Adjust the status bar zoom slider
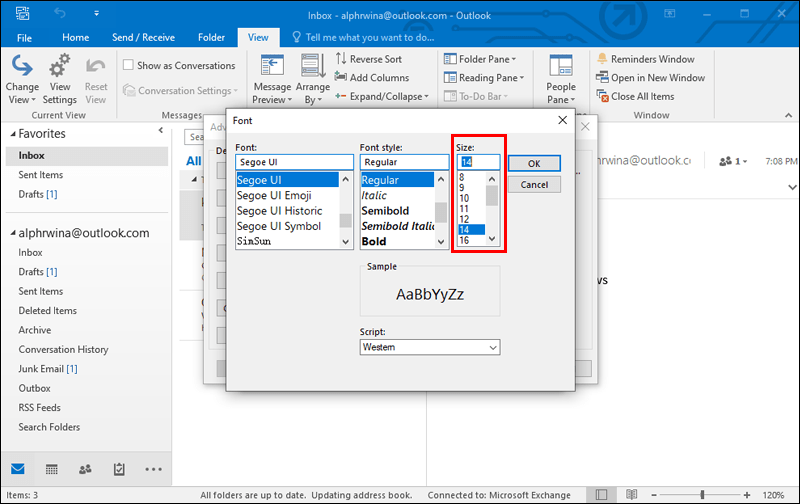This screenshot has height=504, width=800. coord(703,495)
